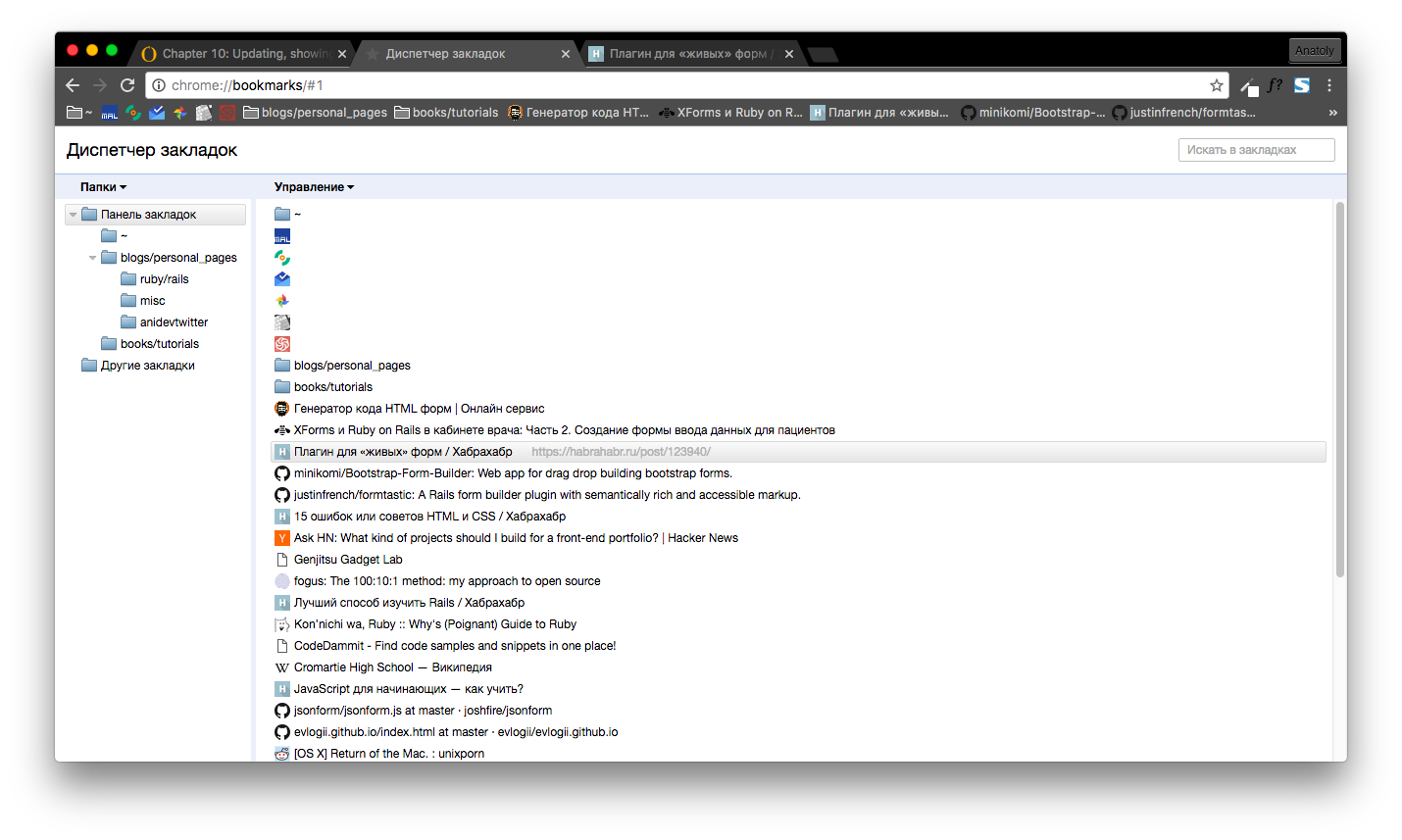Select the ~ folder in left tree

tap(115, 236)
